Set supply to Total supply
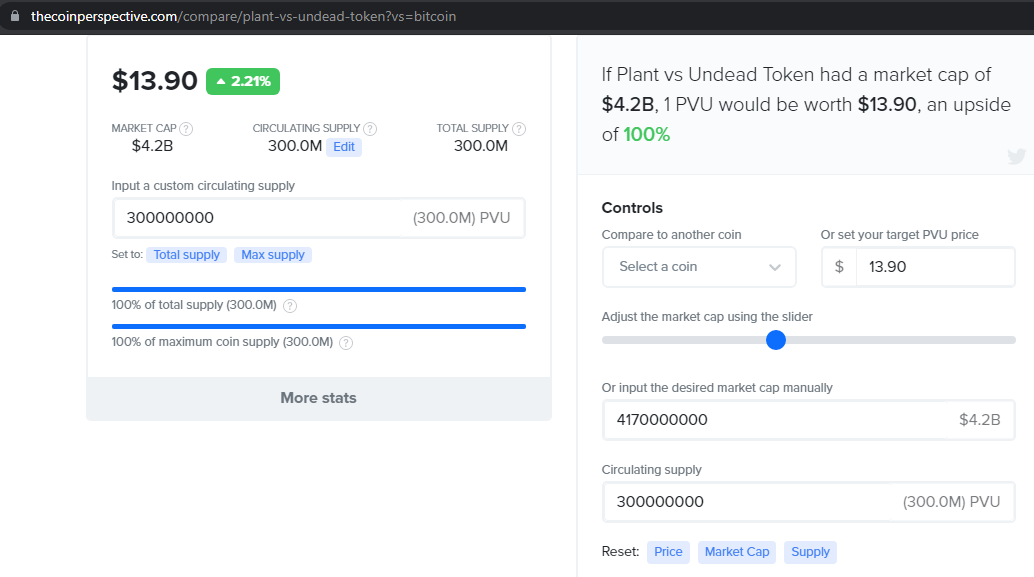This screenshot has height=577, width=1034. (x=187, y=255)
